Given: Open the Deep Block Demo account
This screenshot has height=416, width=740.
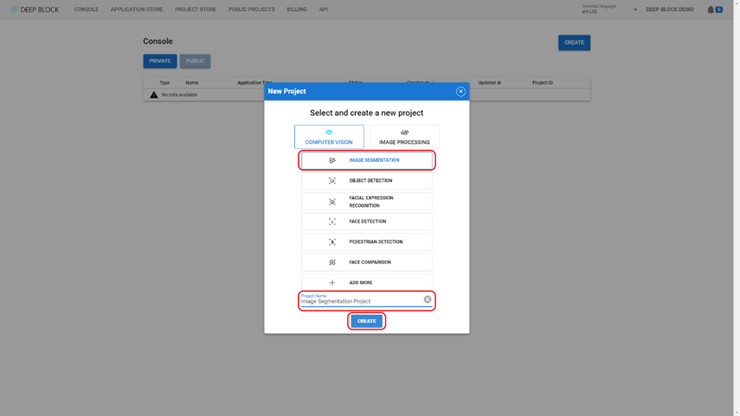Looking at the screenshot, I should click(670, 9).
